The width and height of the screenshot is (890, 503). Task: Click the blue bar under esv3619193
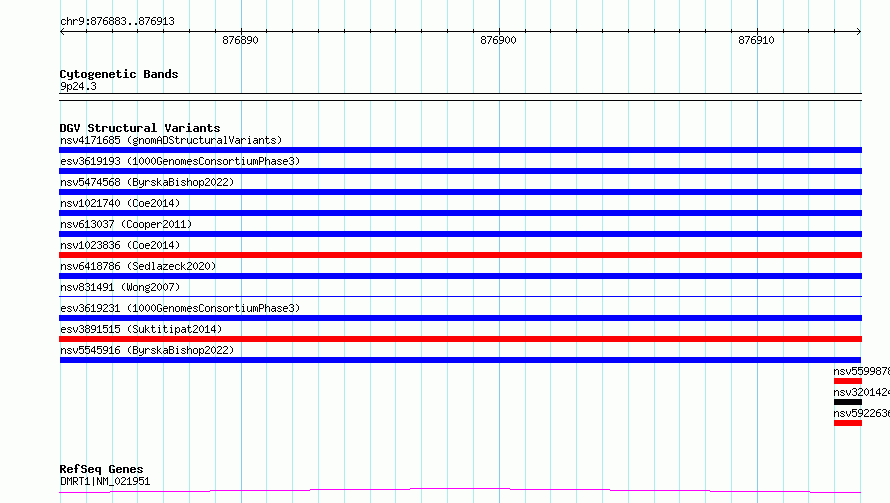tap(460, 171)
